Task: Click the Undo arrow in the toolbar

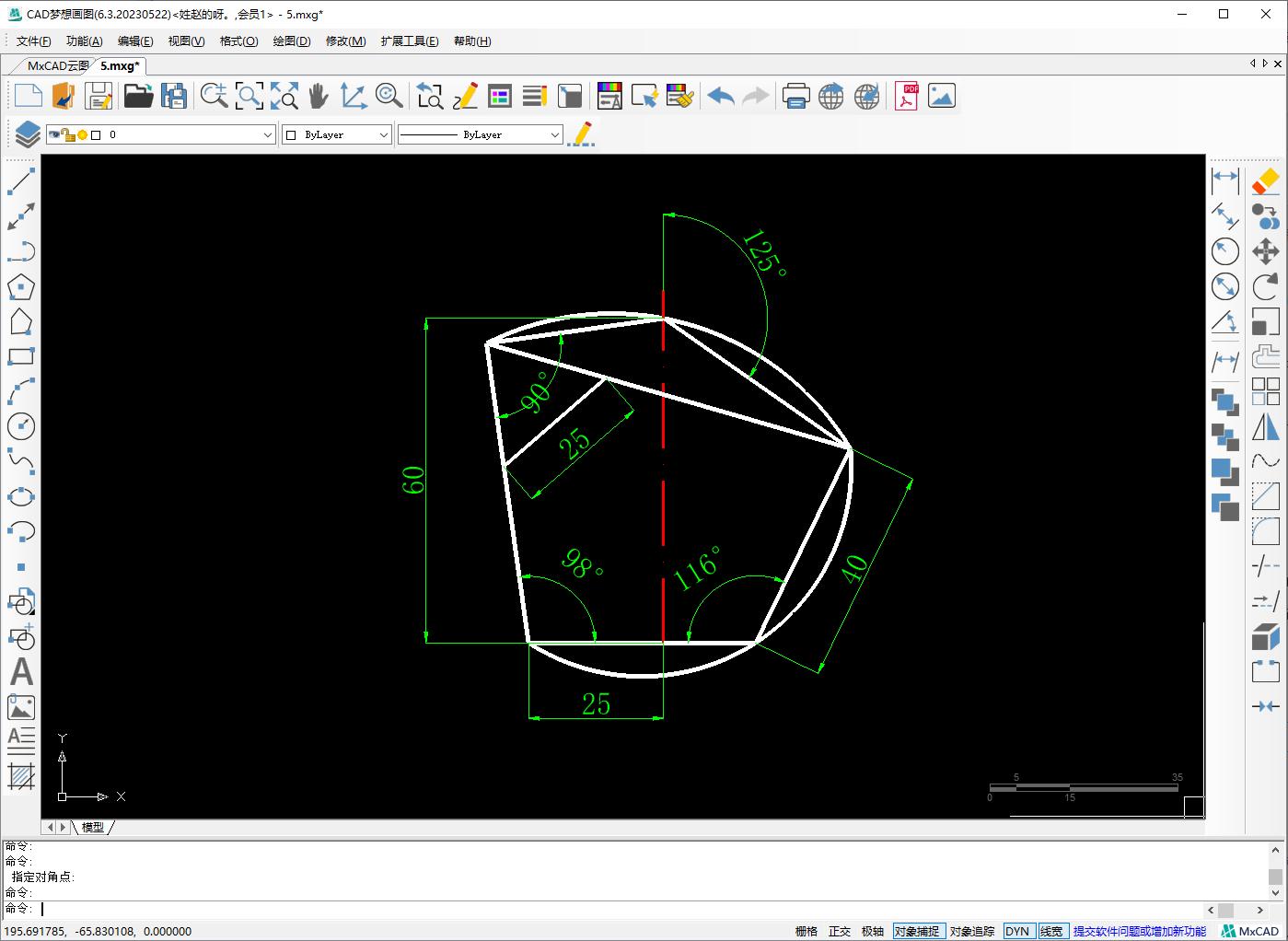Action: (721, 96)
